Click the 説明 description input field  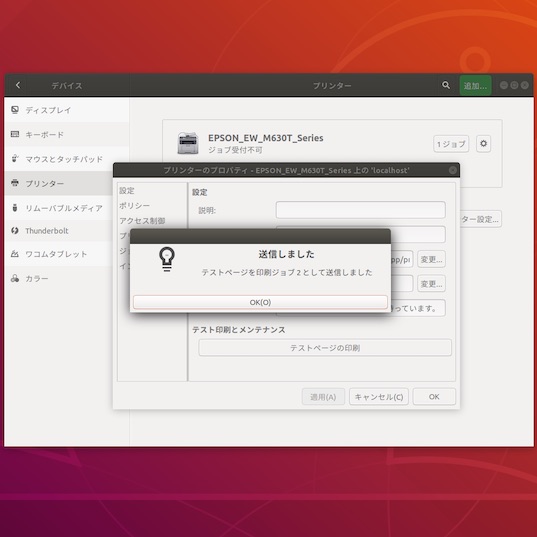point(360,210)
